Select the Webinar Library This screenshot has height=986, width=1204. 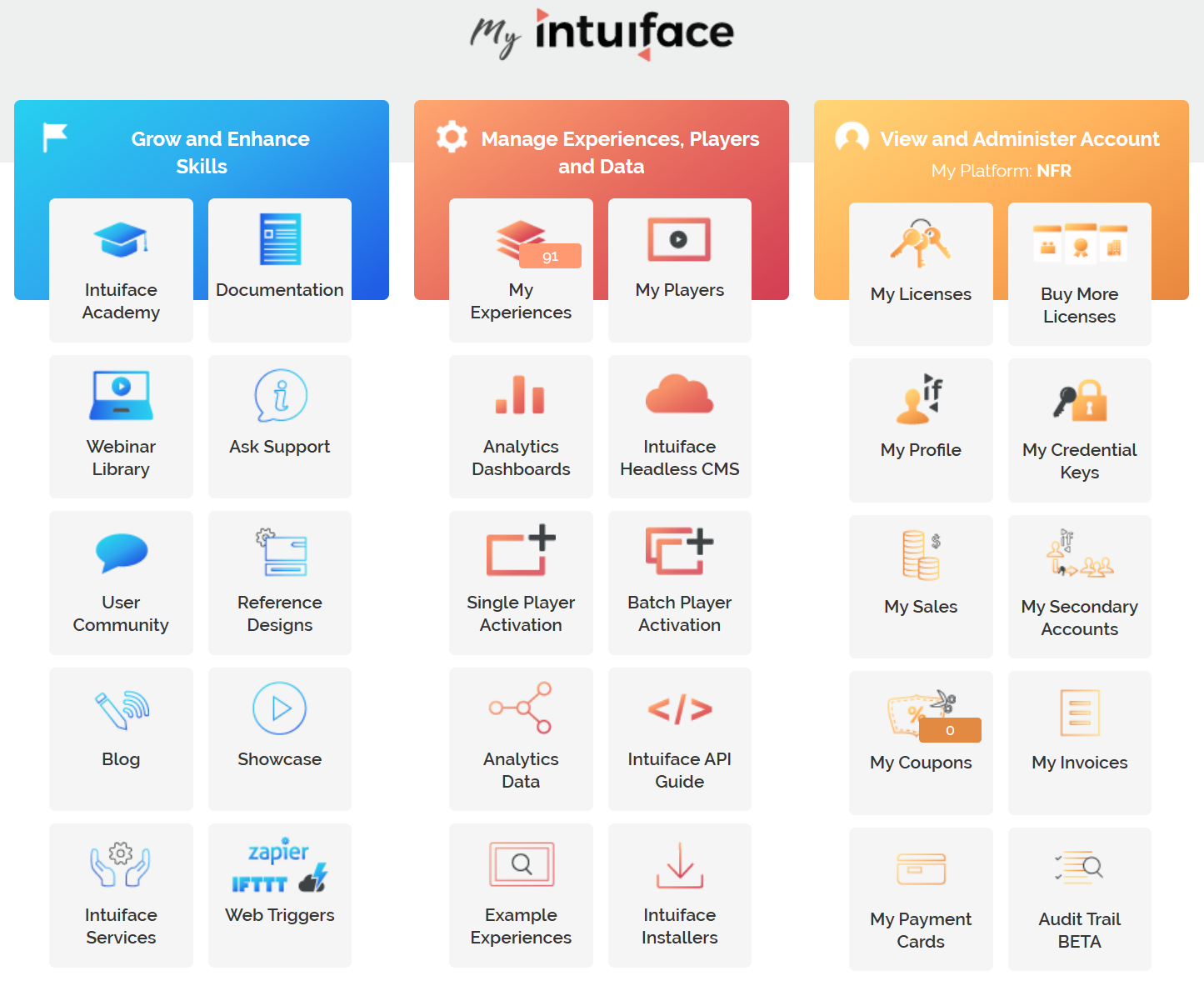click(121, 425)
